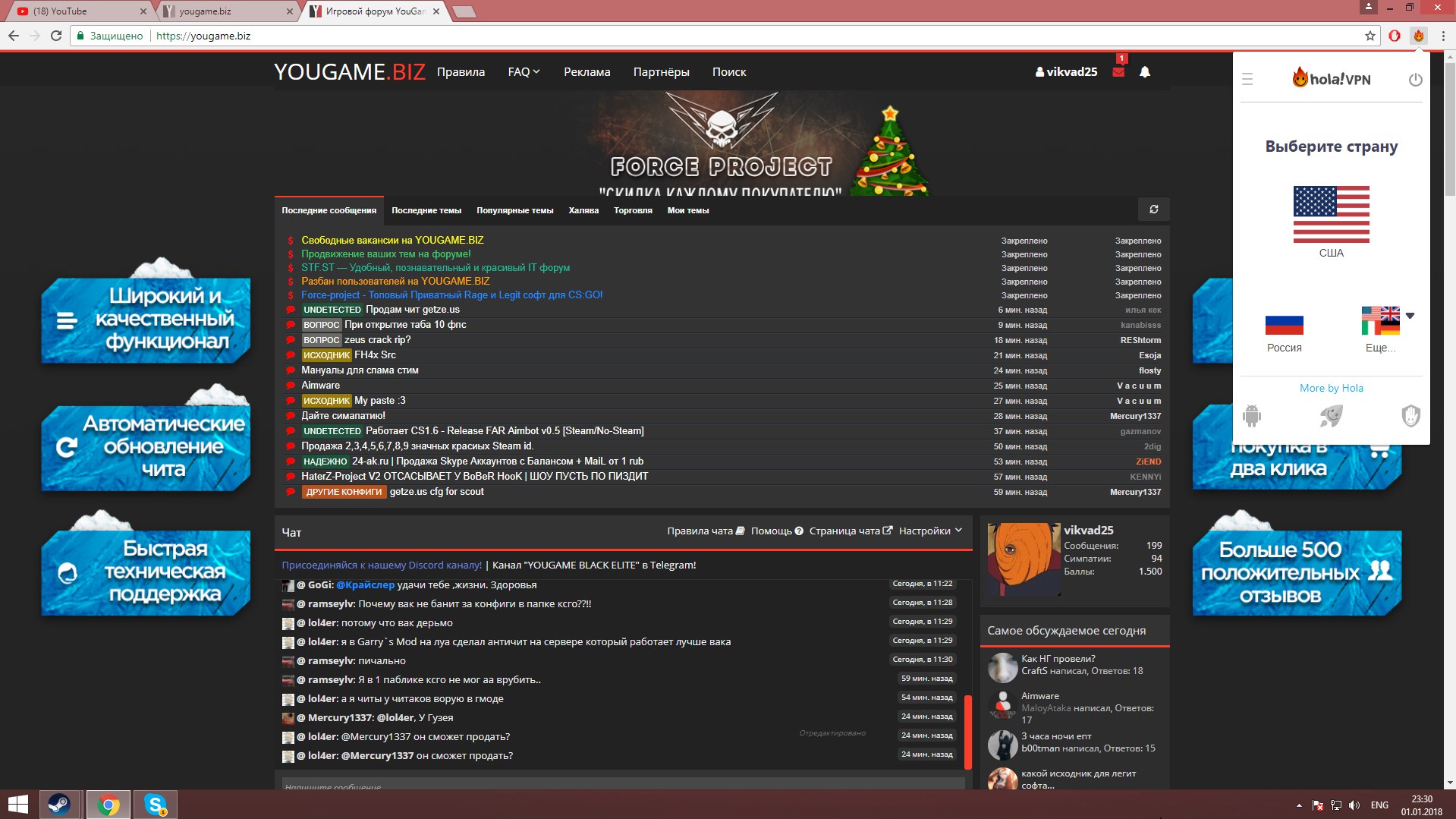This screenshot has height=819, width=1456.
Task: Refresh the latest posts list
Action: (x=1154, y=209)
